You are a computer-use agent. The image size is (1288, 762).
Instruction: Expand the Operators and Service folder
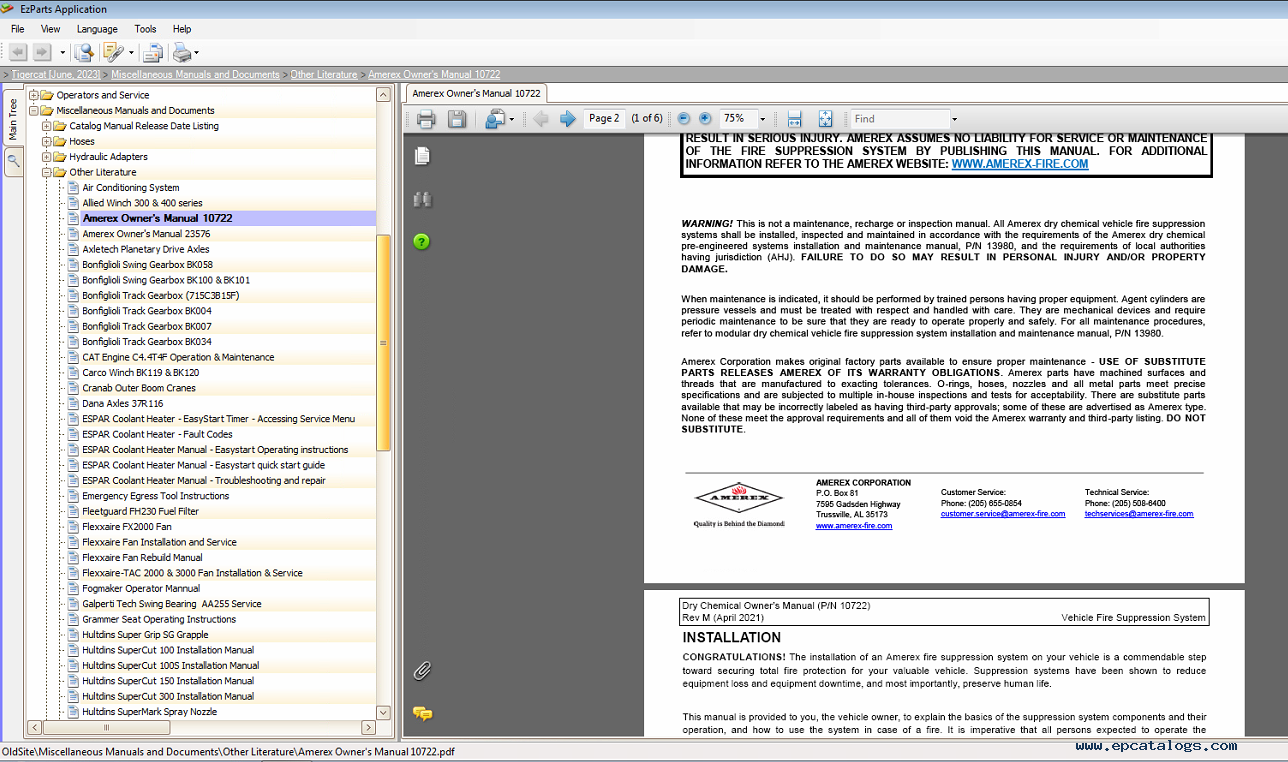click(x=33, y=95)
